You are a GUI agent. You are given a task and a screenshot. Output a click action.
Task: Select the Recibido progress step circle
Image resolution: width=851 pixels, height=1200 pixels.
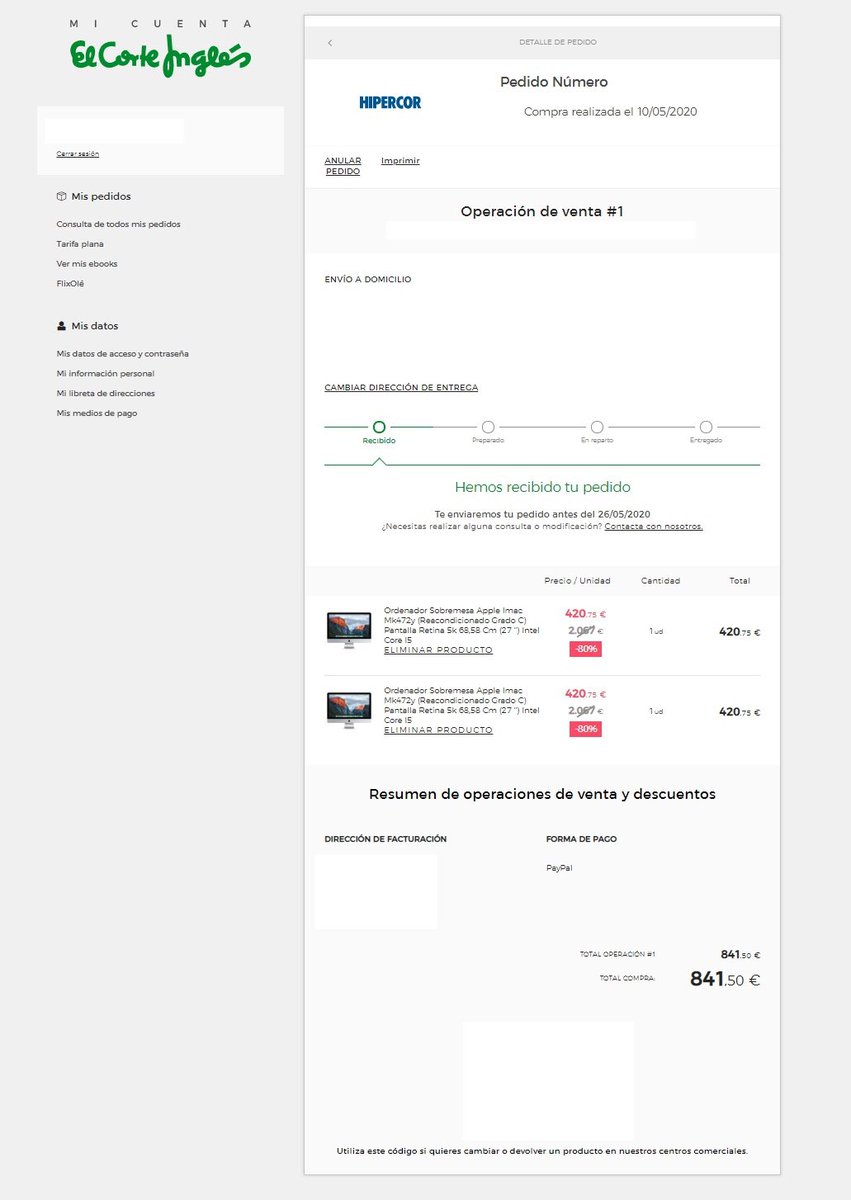click(x=379, y=427)
